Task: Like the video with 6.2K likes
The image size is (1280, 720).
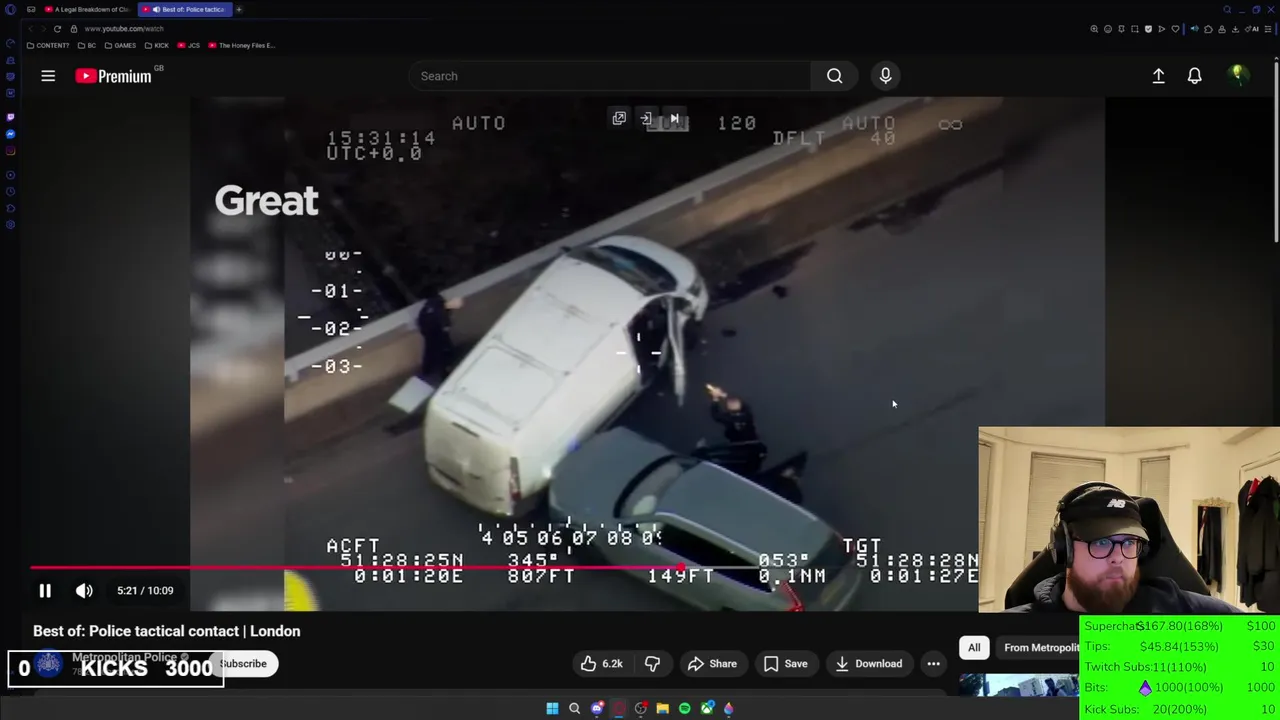Action: 601,664
